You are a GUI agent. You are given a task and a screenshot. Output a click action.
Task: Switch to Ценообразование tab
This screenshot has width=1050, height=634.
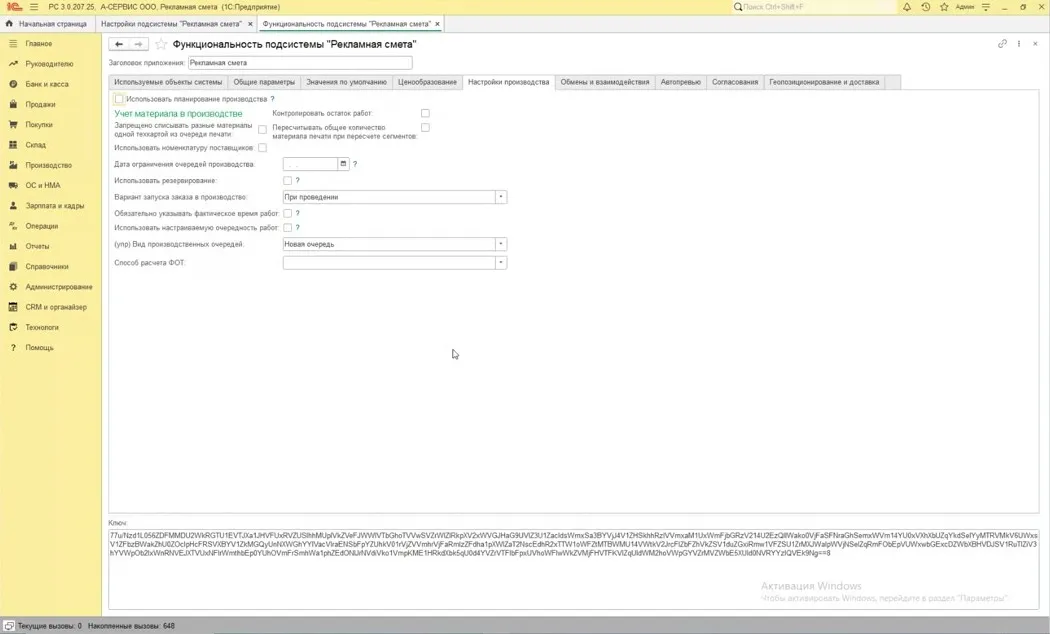tap(427, 82)
